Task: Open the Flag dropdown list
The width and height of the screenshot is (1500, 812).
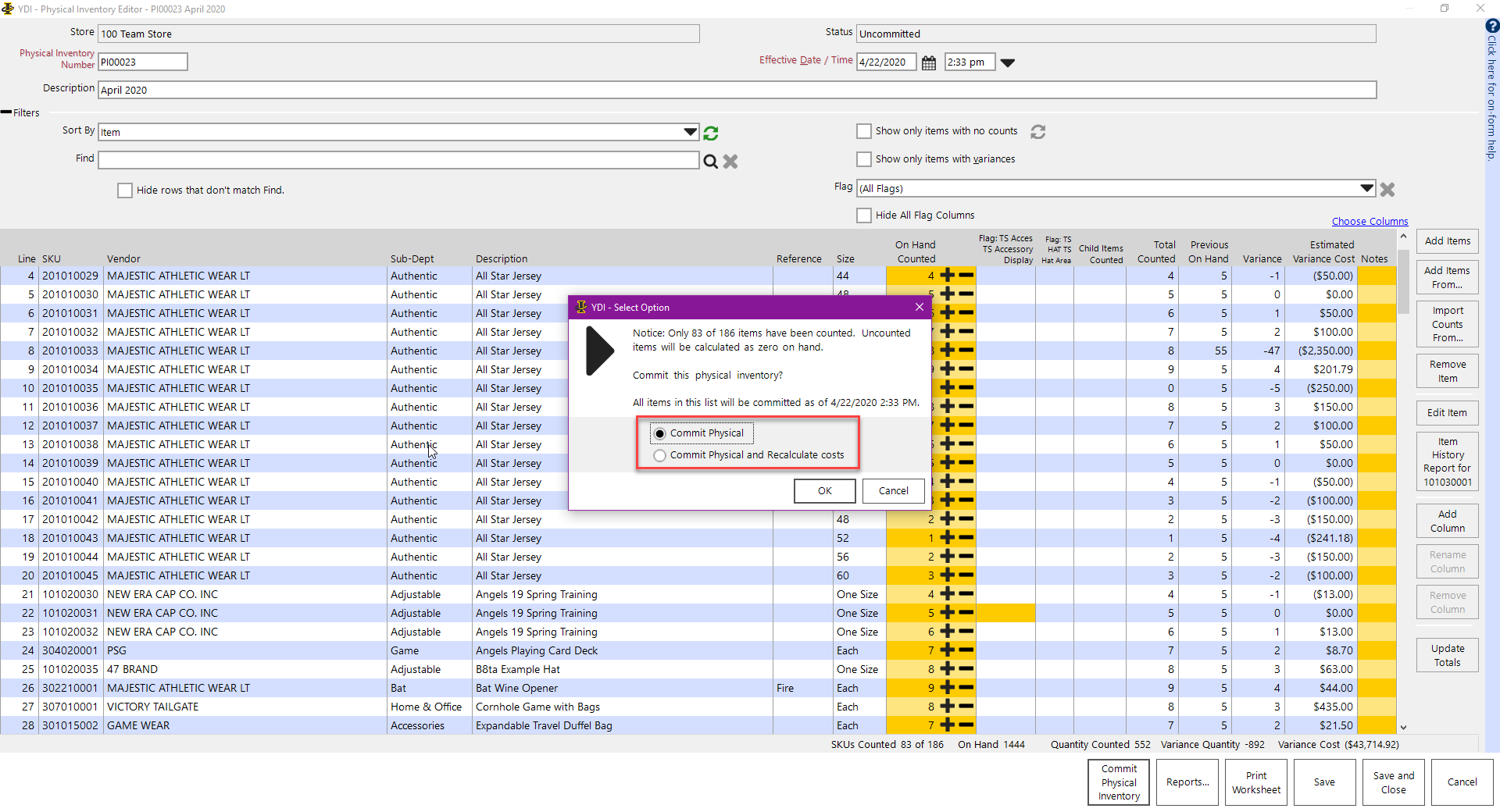Action: coord(1366,188)
